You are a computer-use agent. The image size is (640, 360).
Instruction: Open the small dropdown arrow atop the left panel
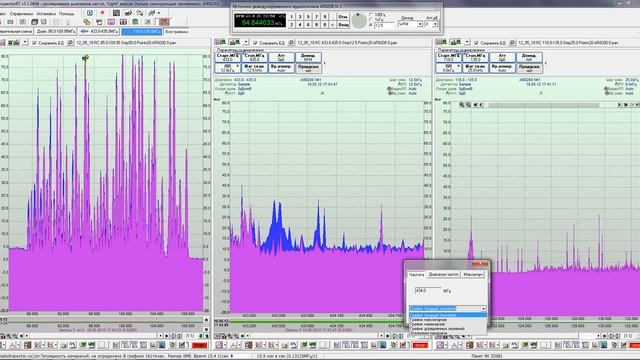25,42
